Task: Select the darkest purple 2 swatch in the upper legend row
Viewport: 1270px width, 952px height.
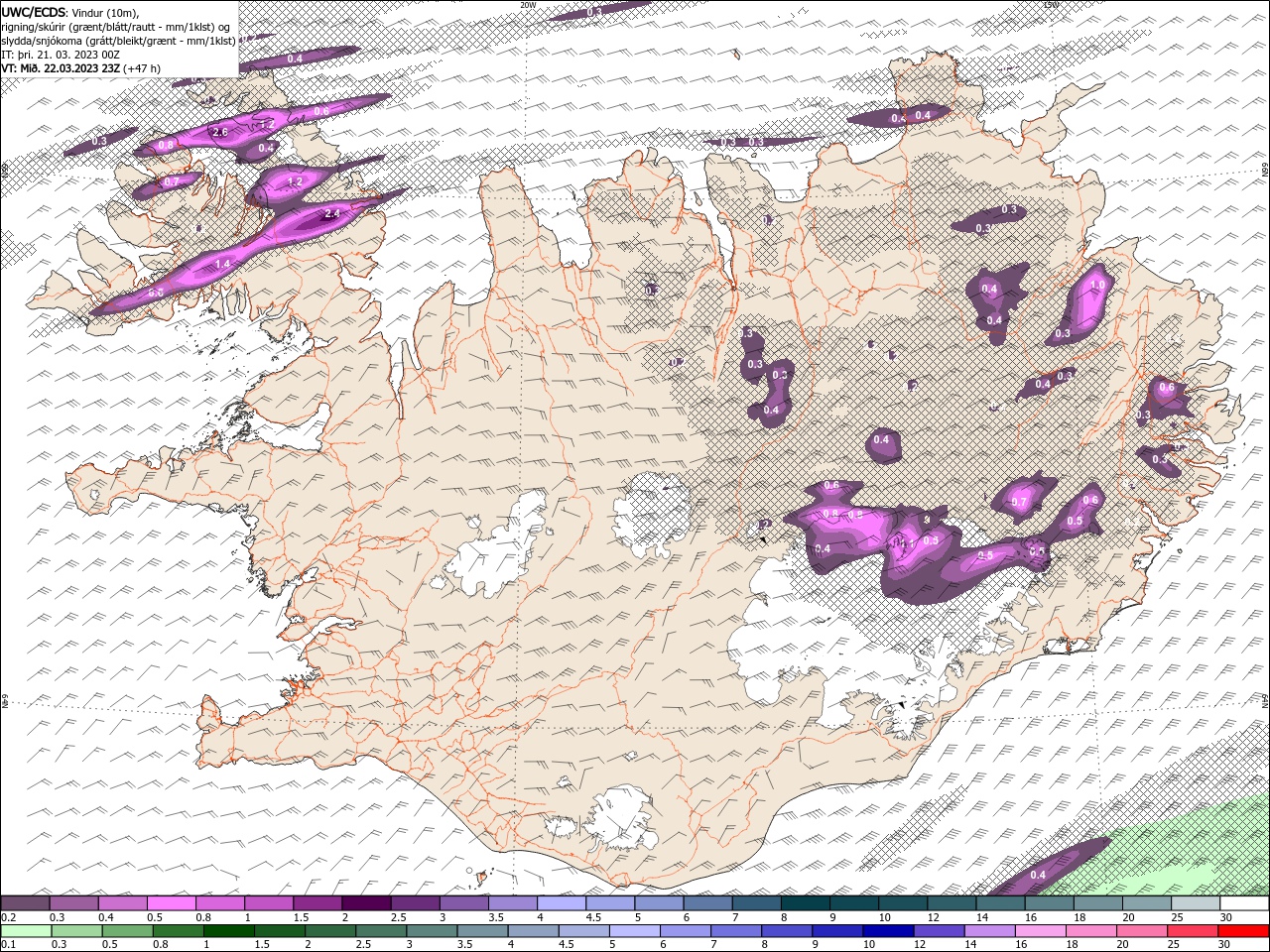Action: coord(366,903)
